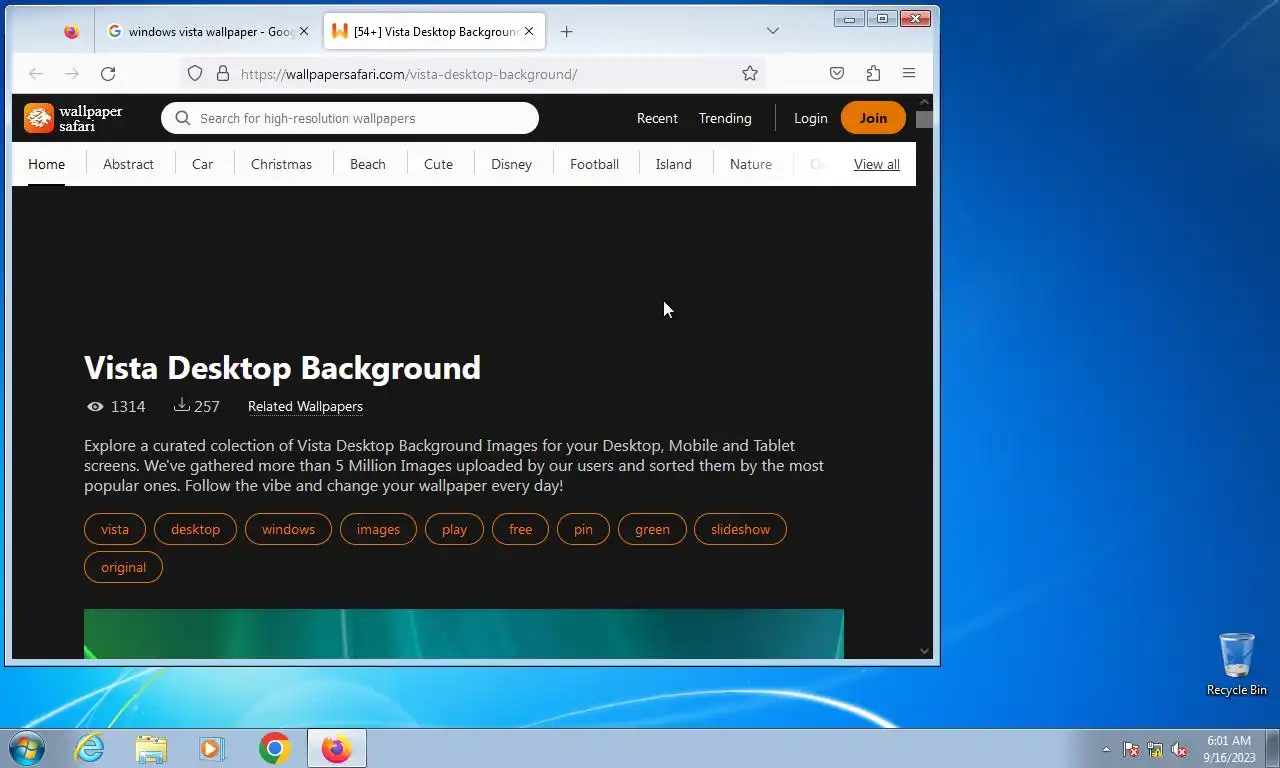Screen dimensions: 1280x768
Task: Open the Disney category
Action: (511, 164)
